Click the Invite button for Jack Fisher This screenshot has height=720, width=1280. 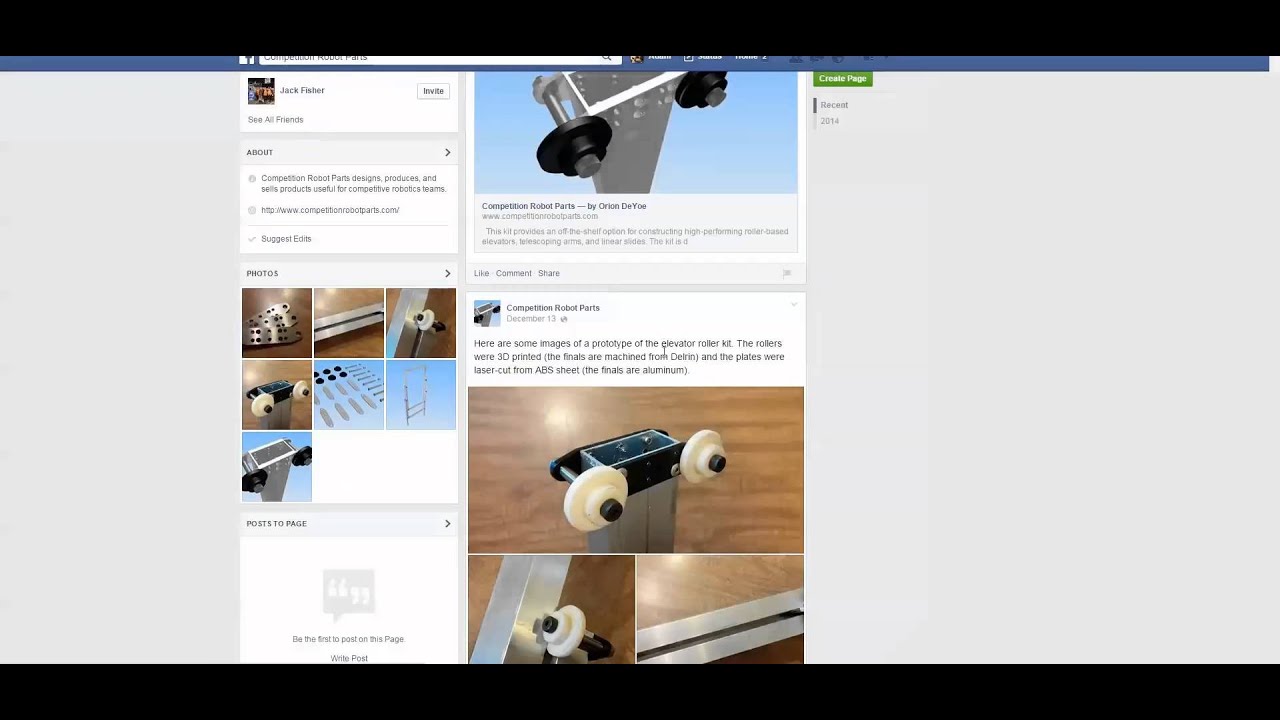(x=433, y=91)
